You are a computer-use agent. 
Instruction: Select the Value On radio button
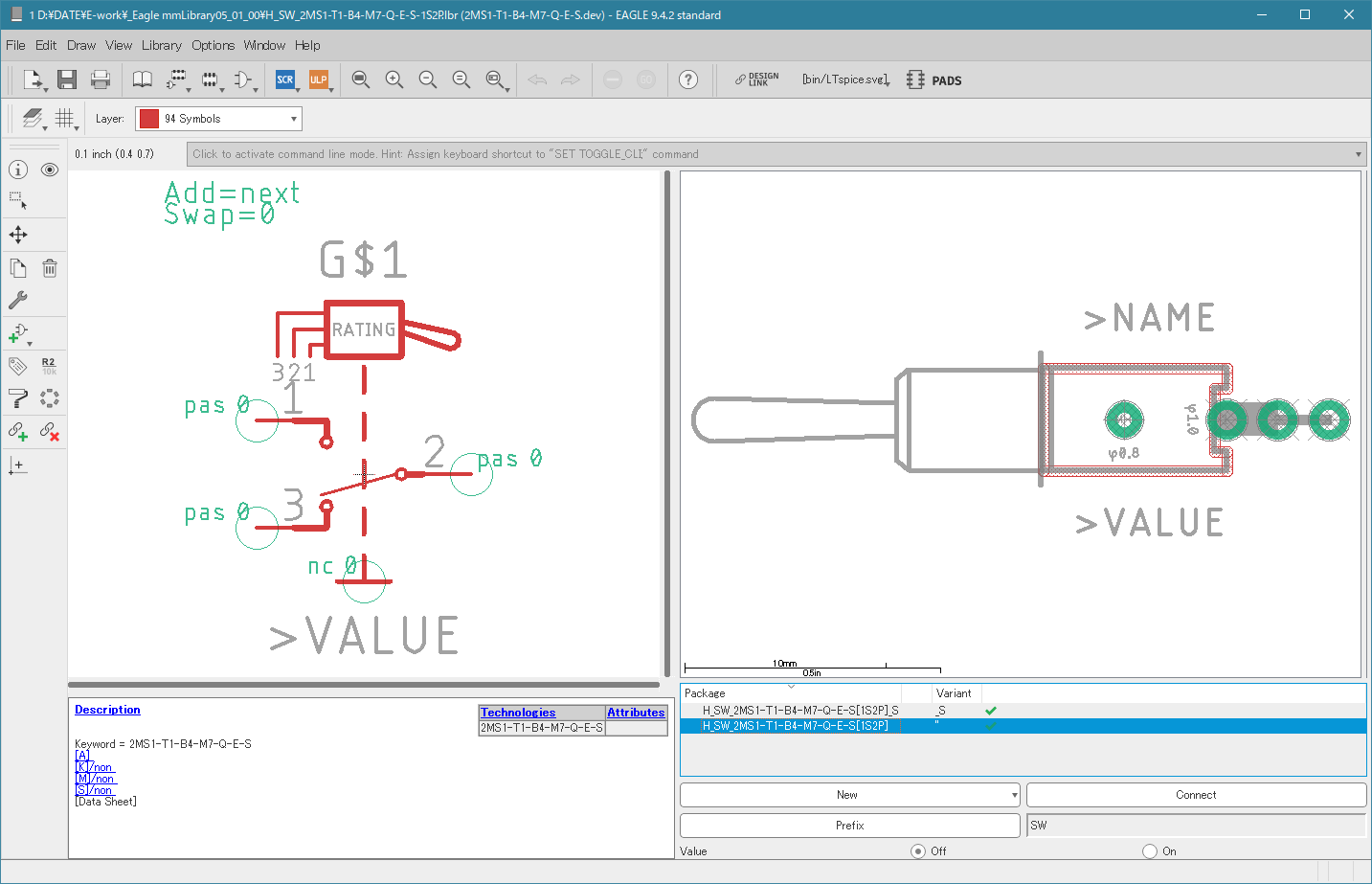(x=1150, y=850)
